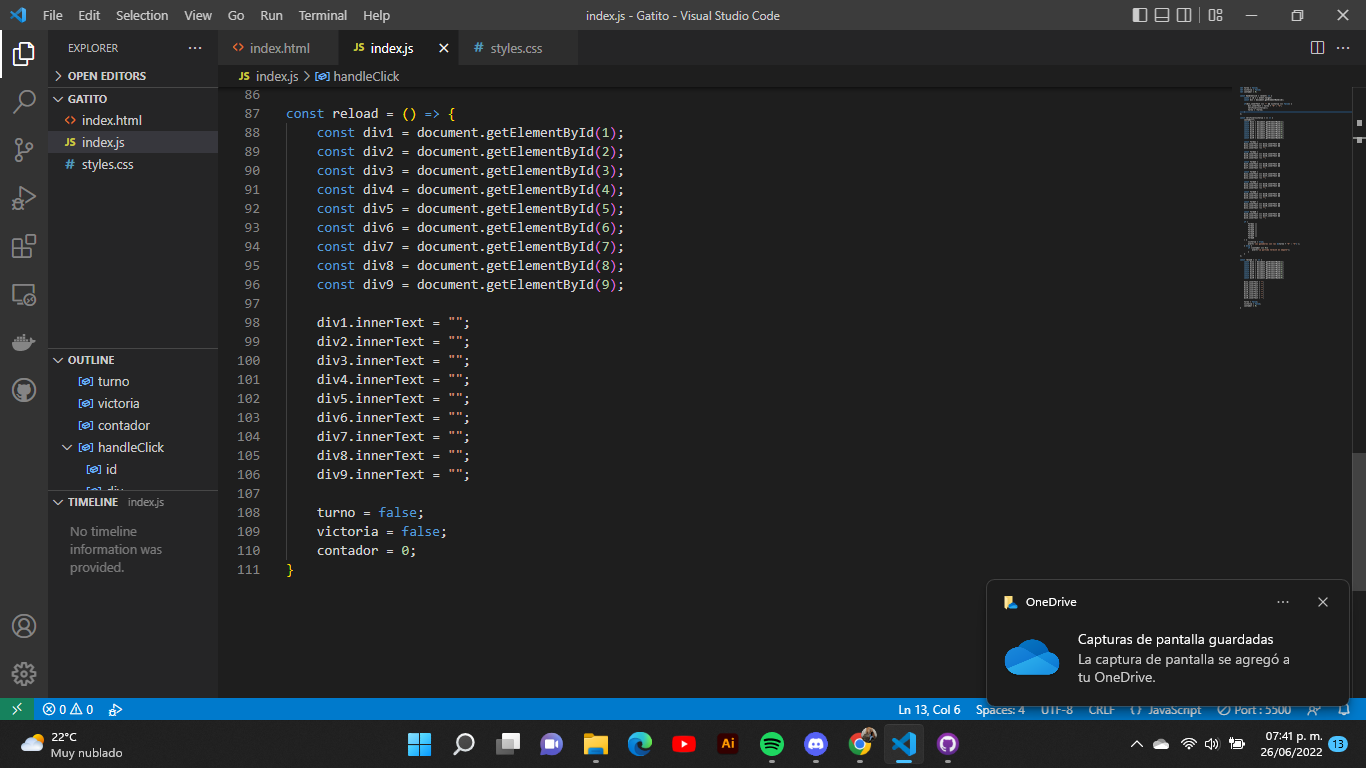Collapse the GATITO folder section
The height and width of the screenshot is (768, 1366).
(x=133, y=99)
